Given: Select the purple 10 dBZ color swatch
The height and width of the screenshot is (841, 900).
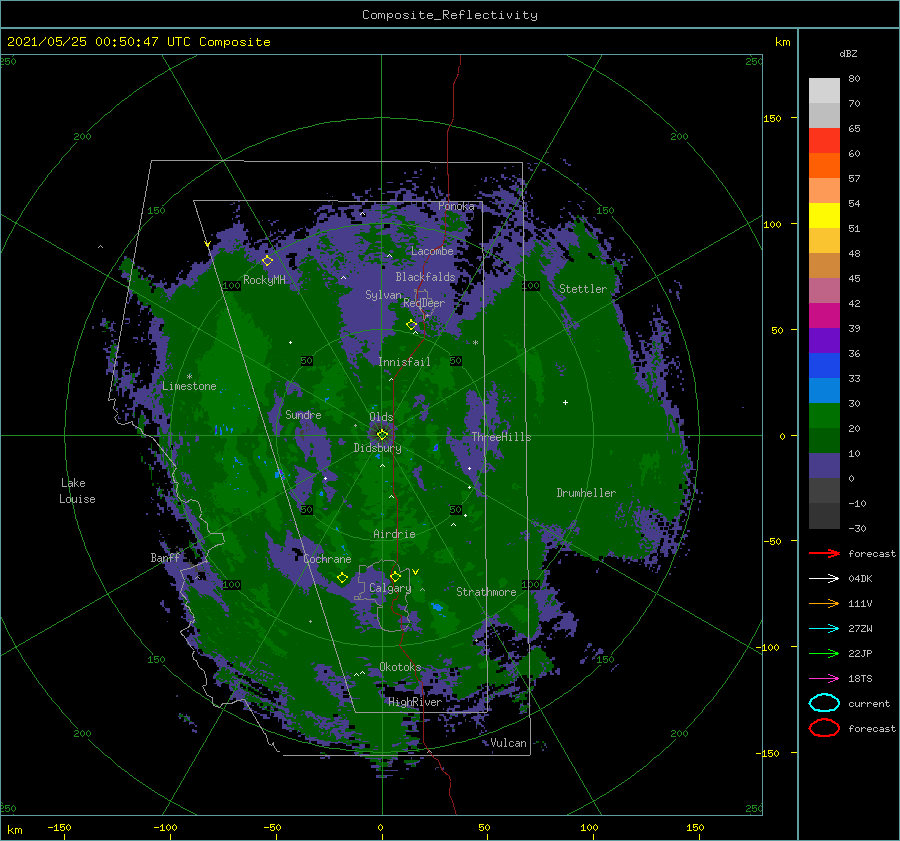Looking at the screenshot, I should 824,465.
